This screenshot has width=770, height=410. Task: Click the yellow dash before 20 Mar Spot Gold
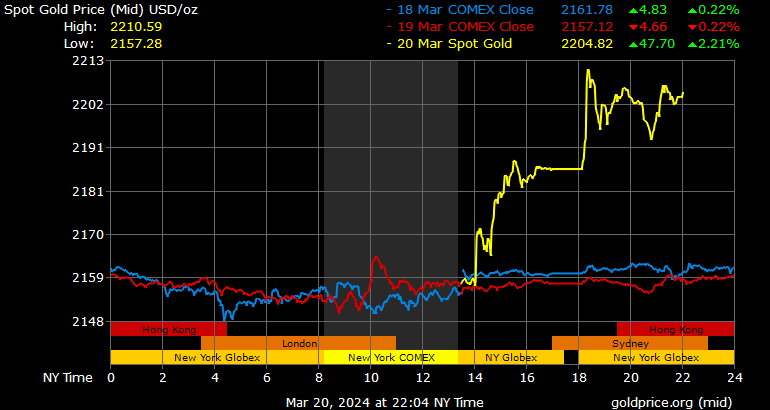(x=389, y=44)
